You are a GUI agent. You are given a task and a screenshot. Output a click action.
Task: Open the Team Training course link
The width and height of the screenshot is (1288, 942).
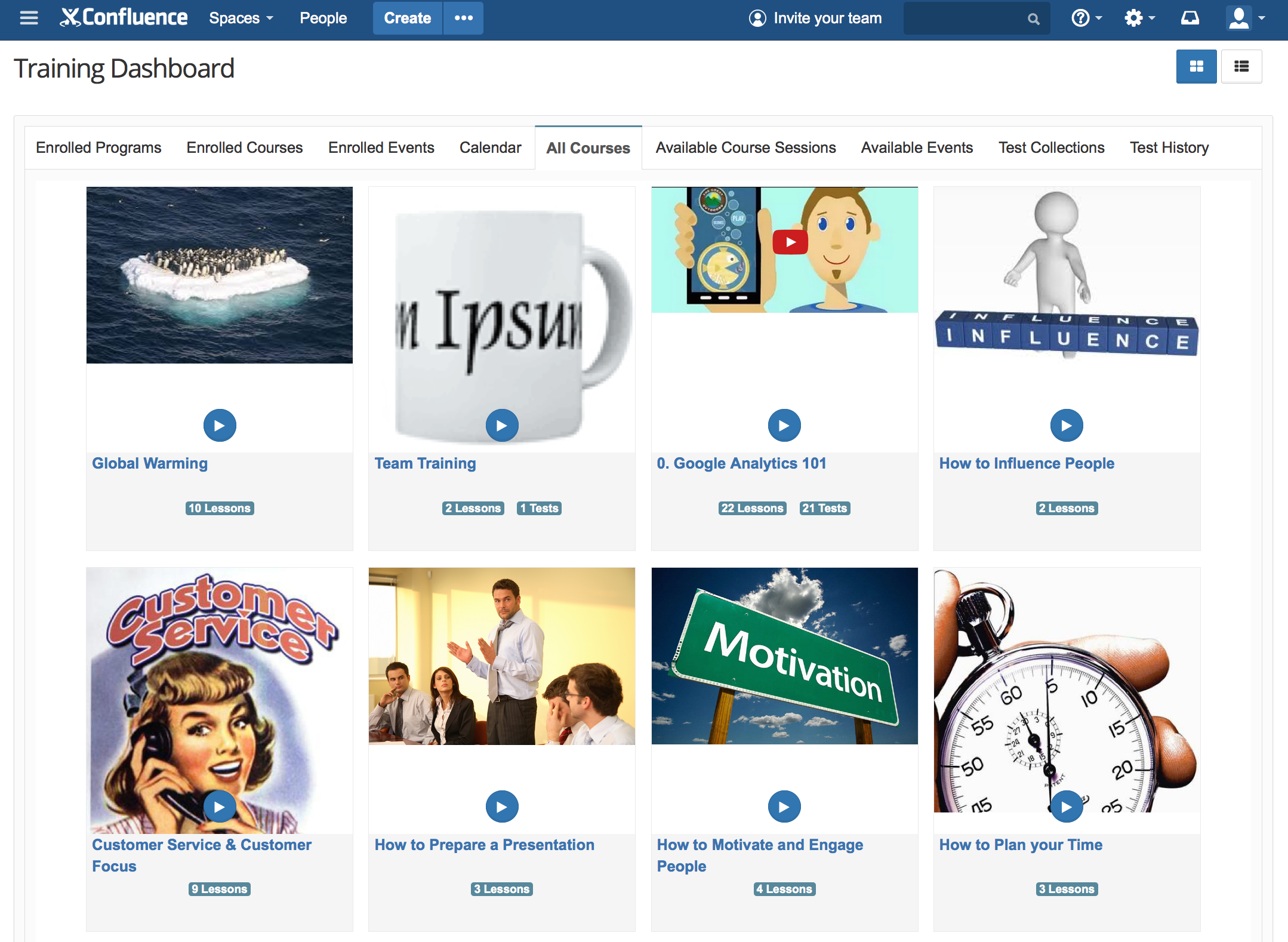tap(425, 463)
